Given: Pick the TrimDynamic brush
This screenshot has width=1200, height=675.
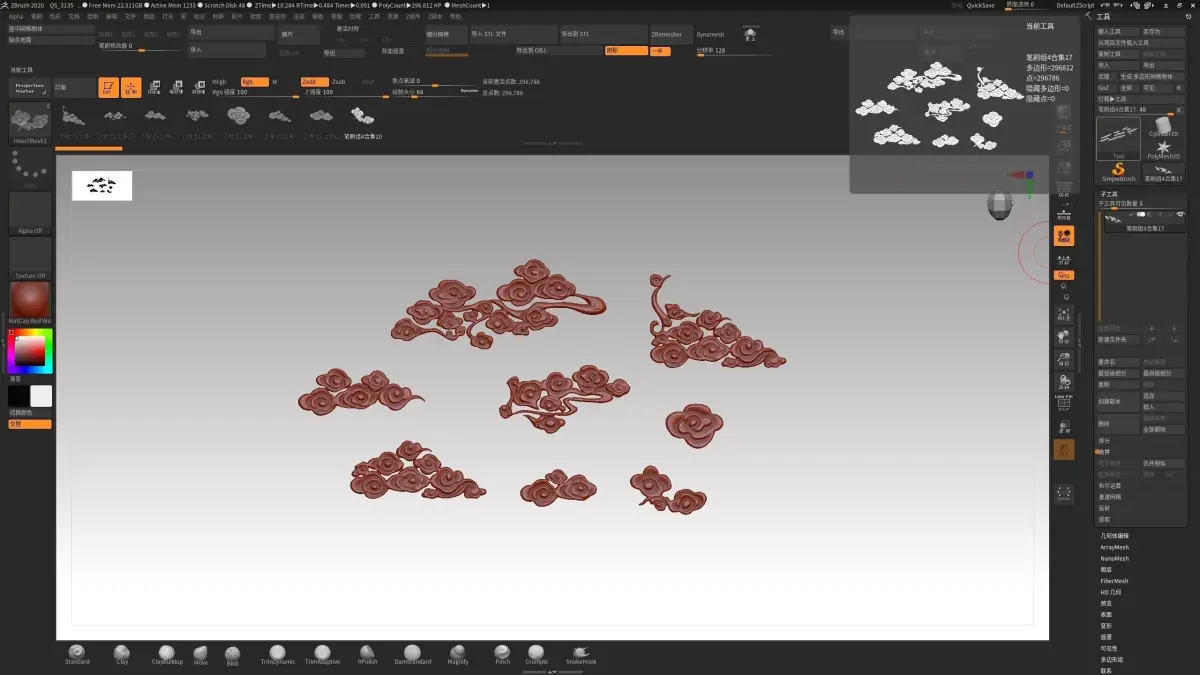Looking at the screenshot, I should [278, 655].
